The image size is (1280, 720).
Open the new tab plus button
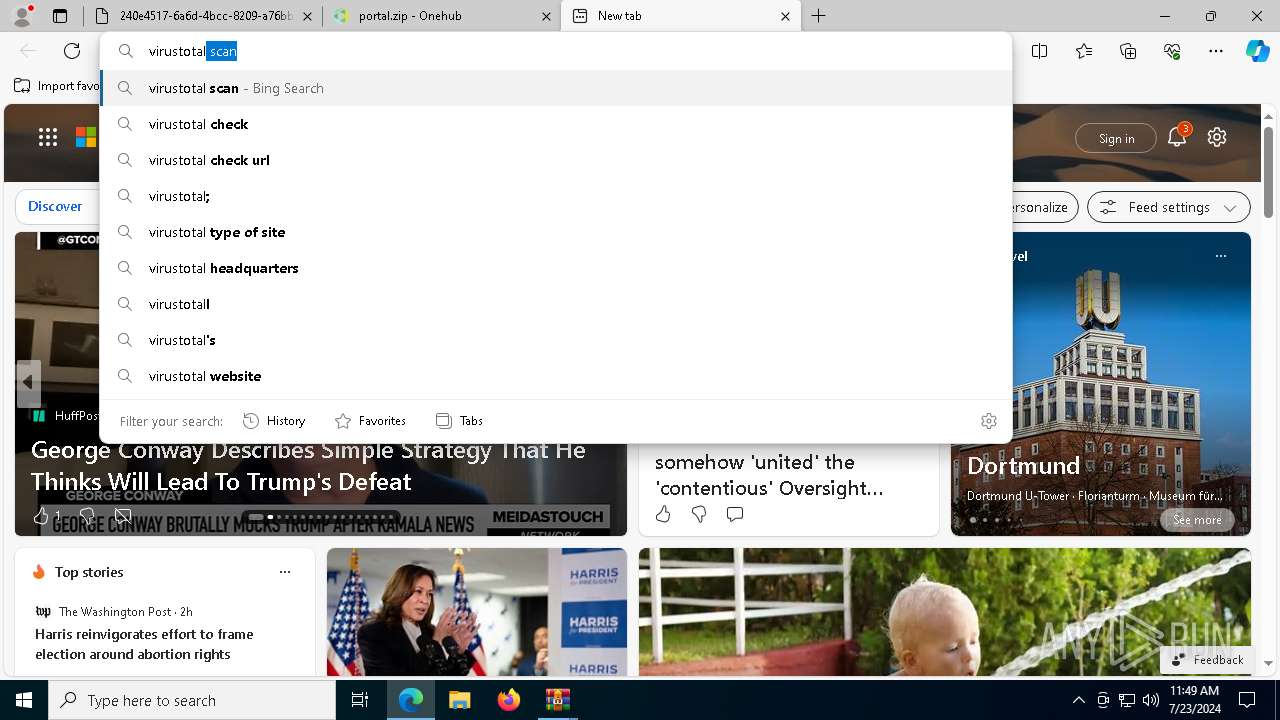[818, 16]
